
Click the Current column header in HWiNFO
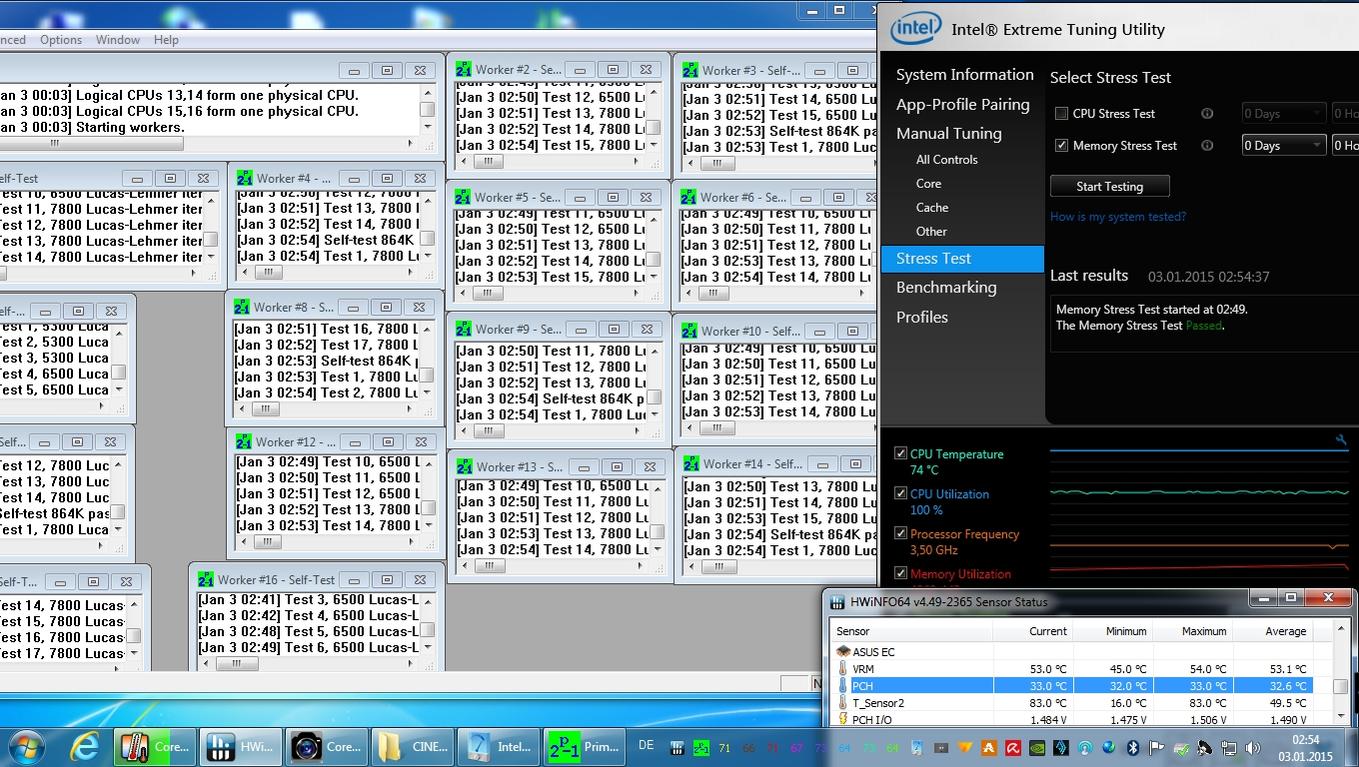(1033, 632)
